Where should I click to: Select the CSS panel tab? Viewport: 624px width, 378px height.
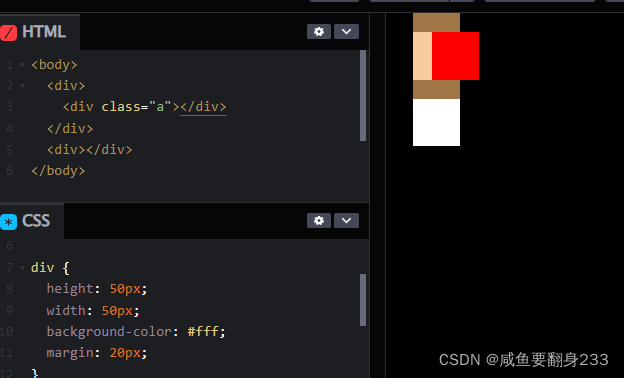coord(32,221)
